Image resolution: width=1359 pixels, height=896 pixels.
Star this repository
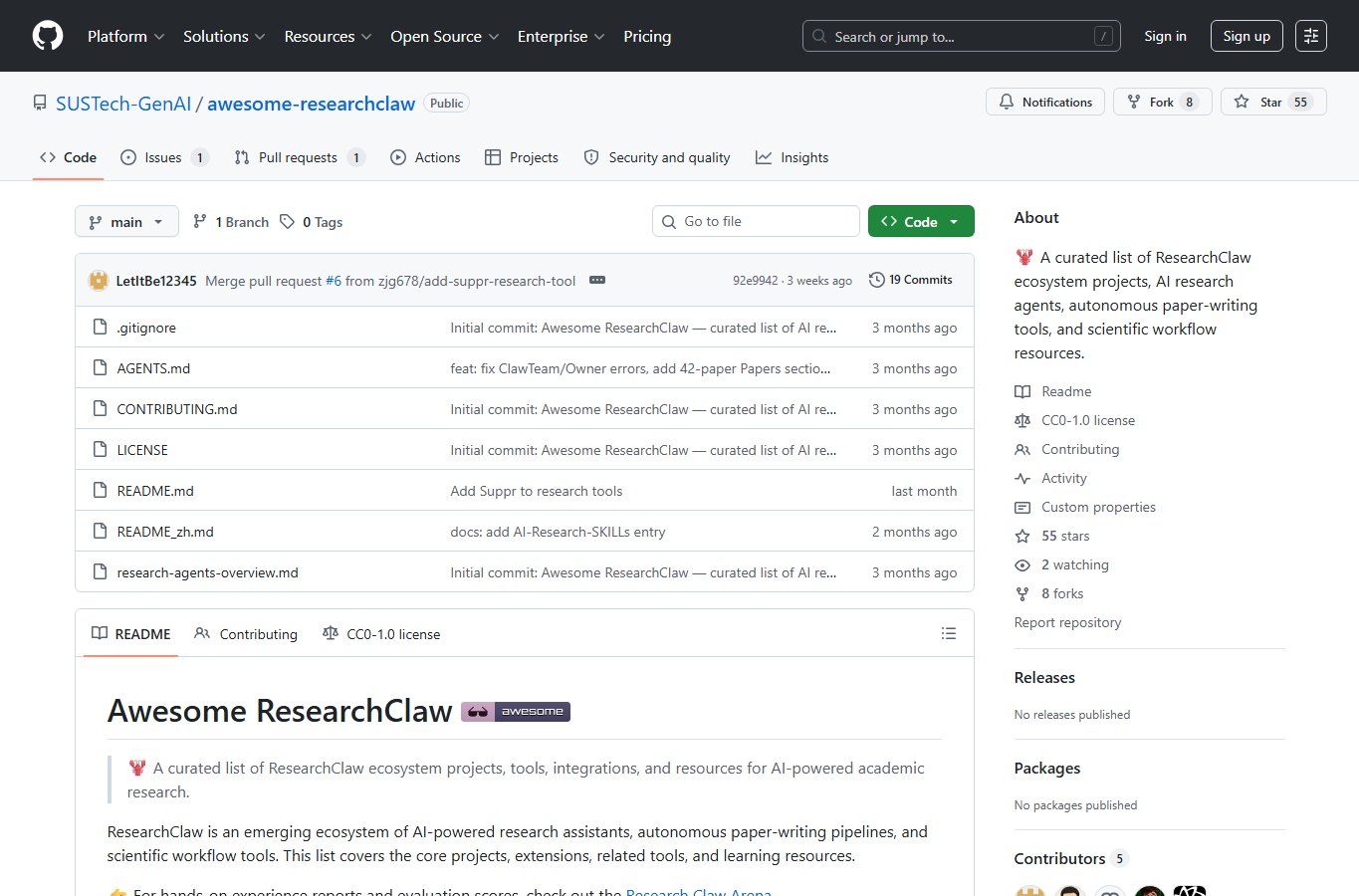pos(1273,102)
